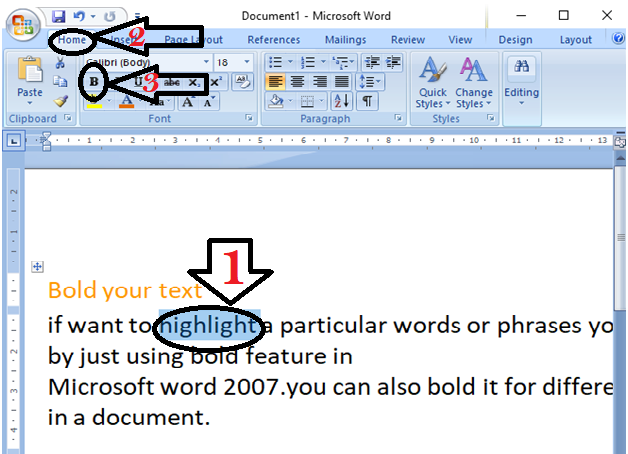Undo the last action
Image resolution: width=628 pixels, height=454 pixels.
79,16
